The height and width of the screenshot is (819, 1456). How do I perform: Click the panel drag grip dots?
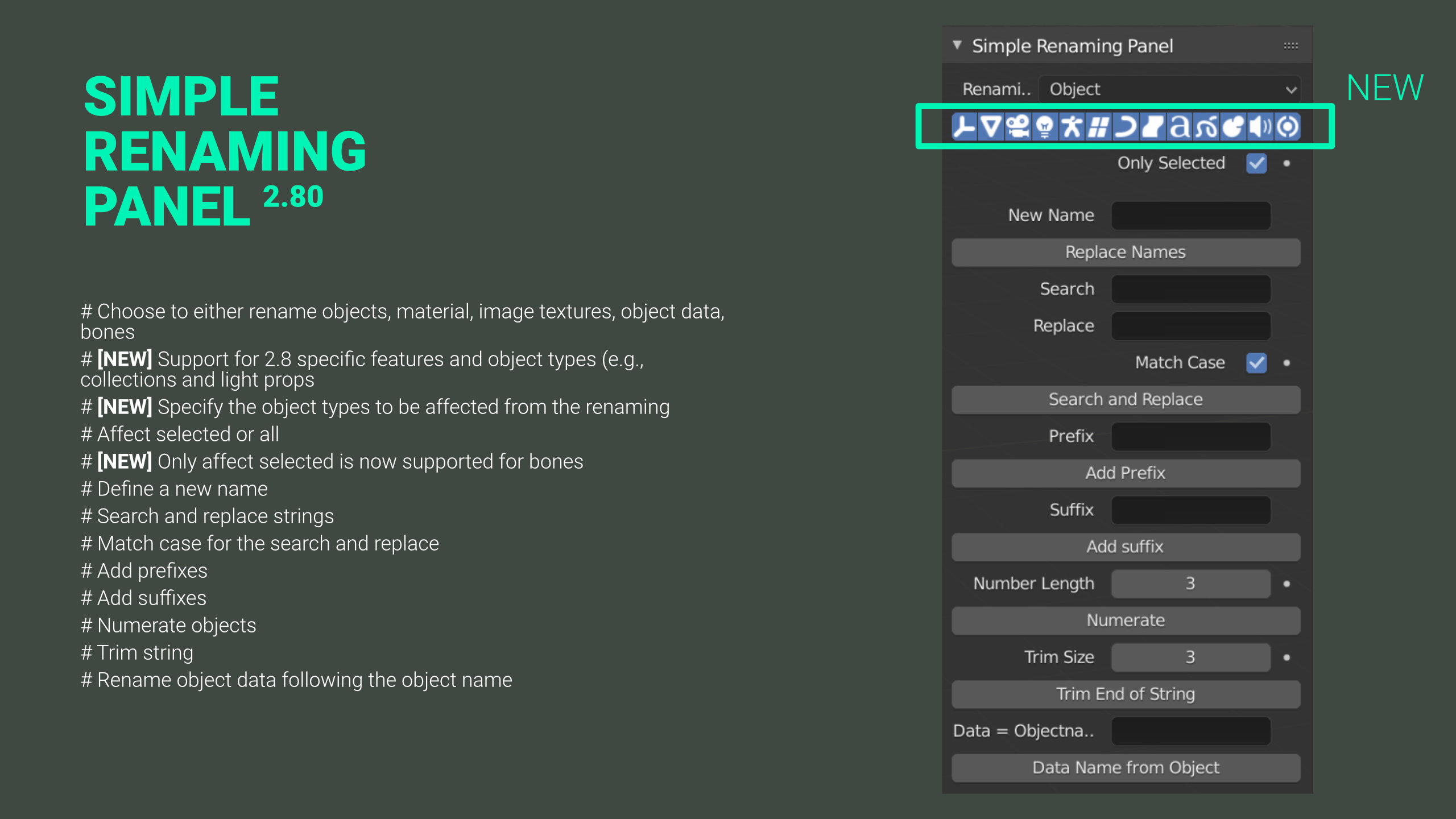pos(1290,45)
